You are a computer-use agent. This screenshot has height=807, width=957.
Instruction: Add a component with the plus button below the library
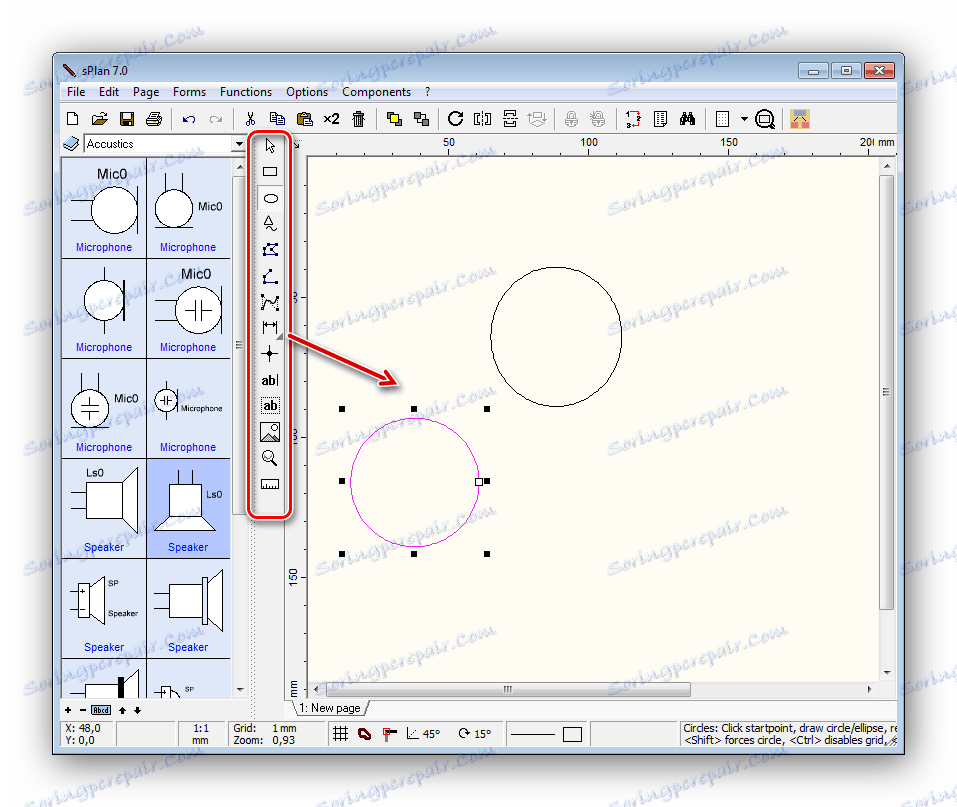click(68, 710)
